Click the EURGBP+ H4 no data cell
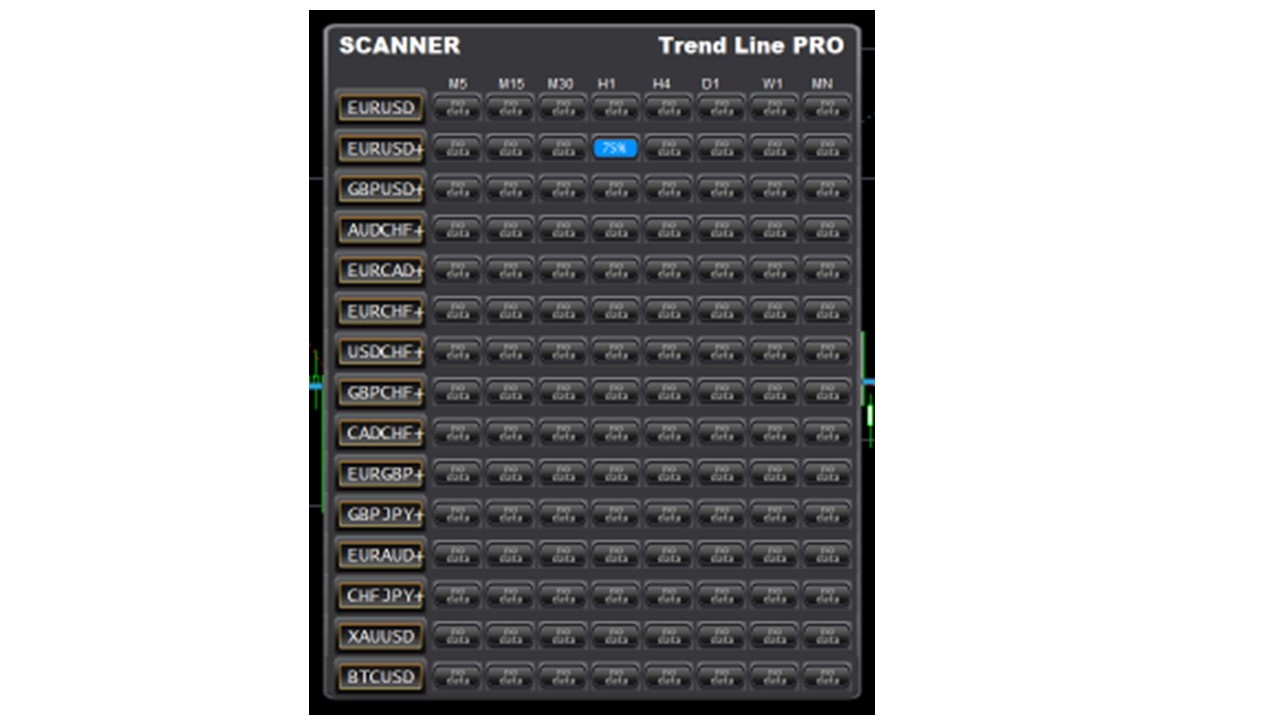Image resolution: width=1280 pixels, height=720 pixels. pyautogui.click(x=668, y=473)
